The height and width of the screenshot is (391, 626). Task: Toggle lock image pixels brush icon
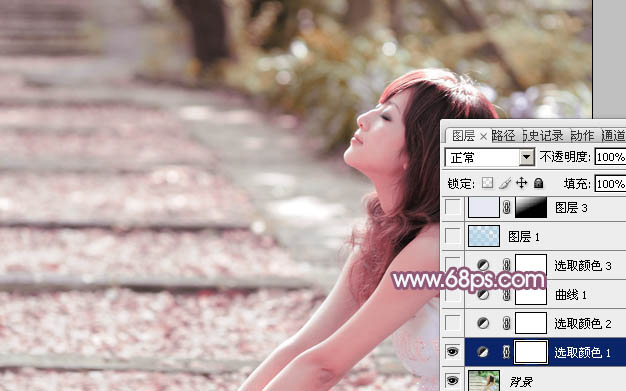[505, 183]
